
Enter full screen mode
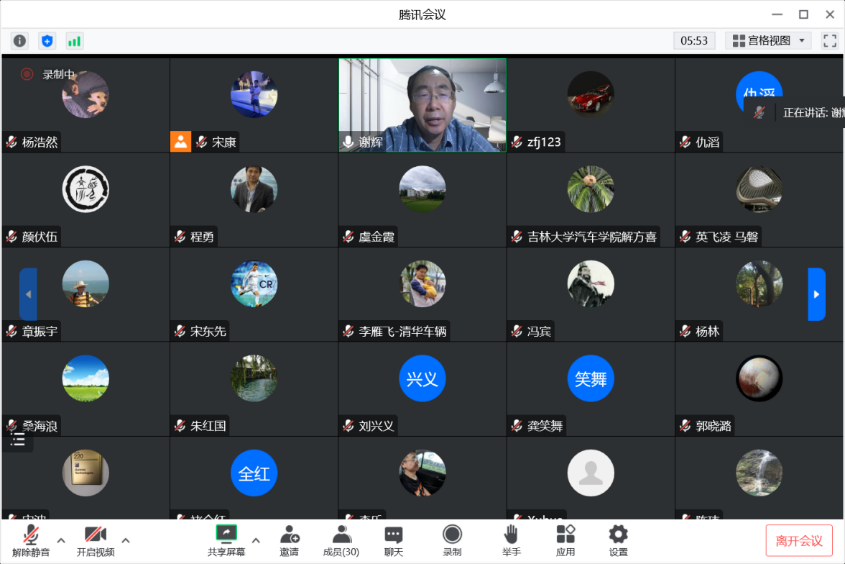[829, 41]
